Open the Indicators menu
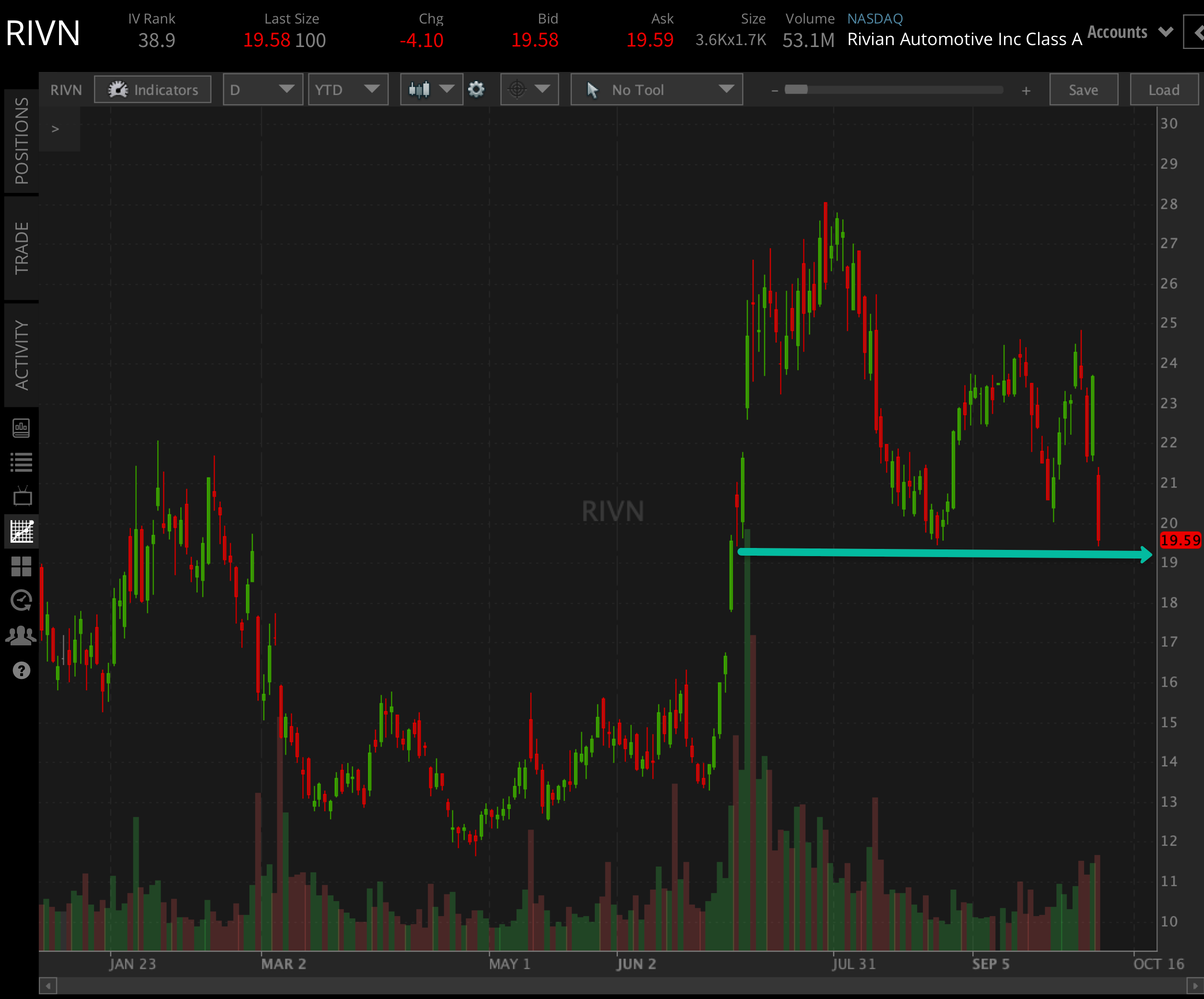 point(153,90)
